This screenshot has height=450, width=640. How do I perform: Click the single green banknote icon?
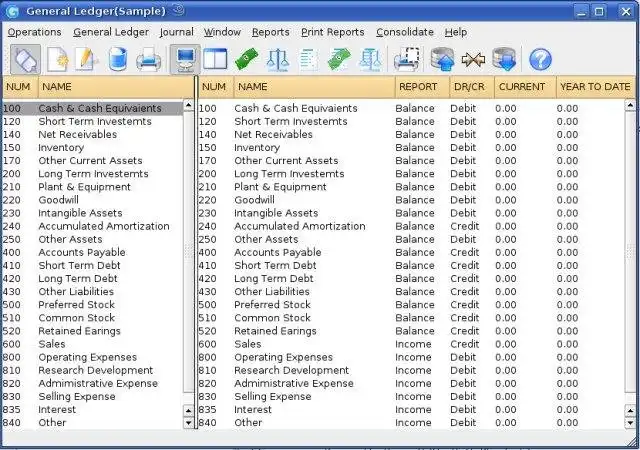coord(247,60)
